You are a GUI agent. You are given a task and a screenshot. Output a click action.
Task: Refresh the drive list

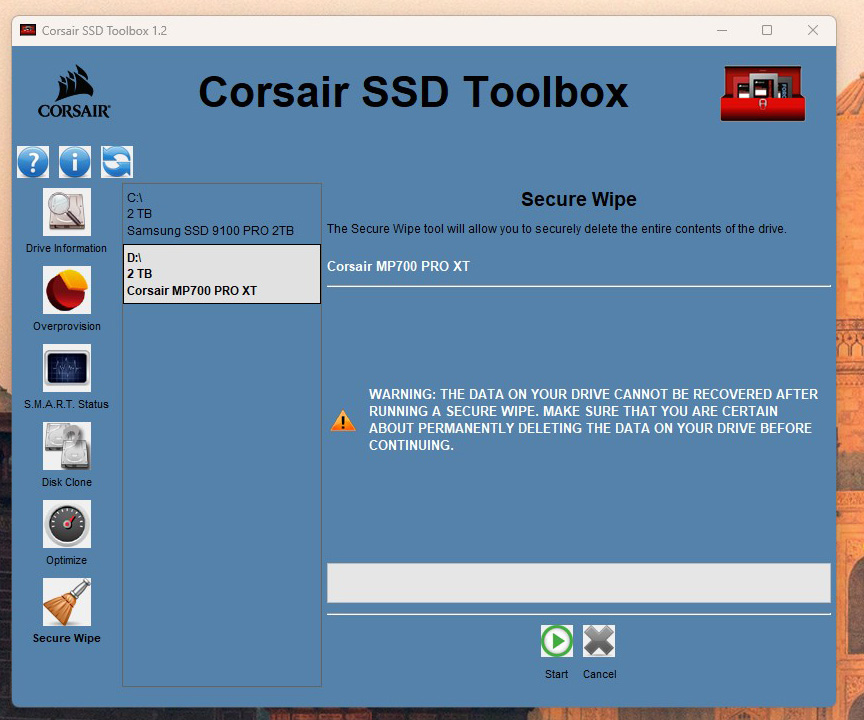117,162
